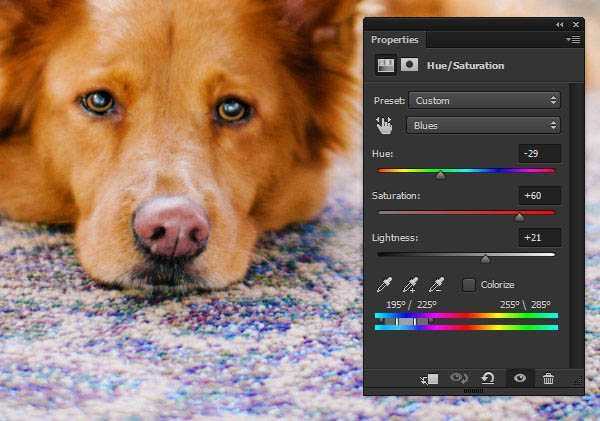Click the Saturation slider handle
The width and height of the screenshot is (600, 421).
pyautogui.click(x=519, y=216)
